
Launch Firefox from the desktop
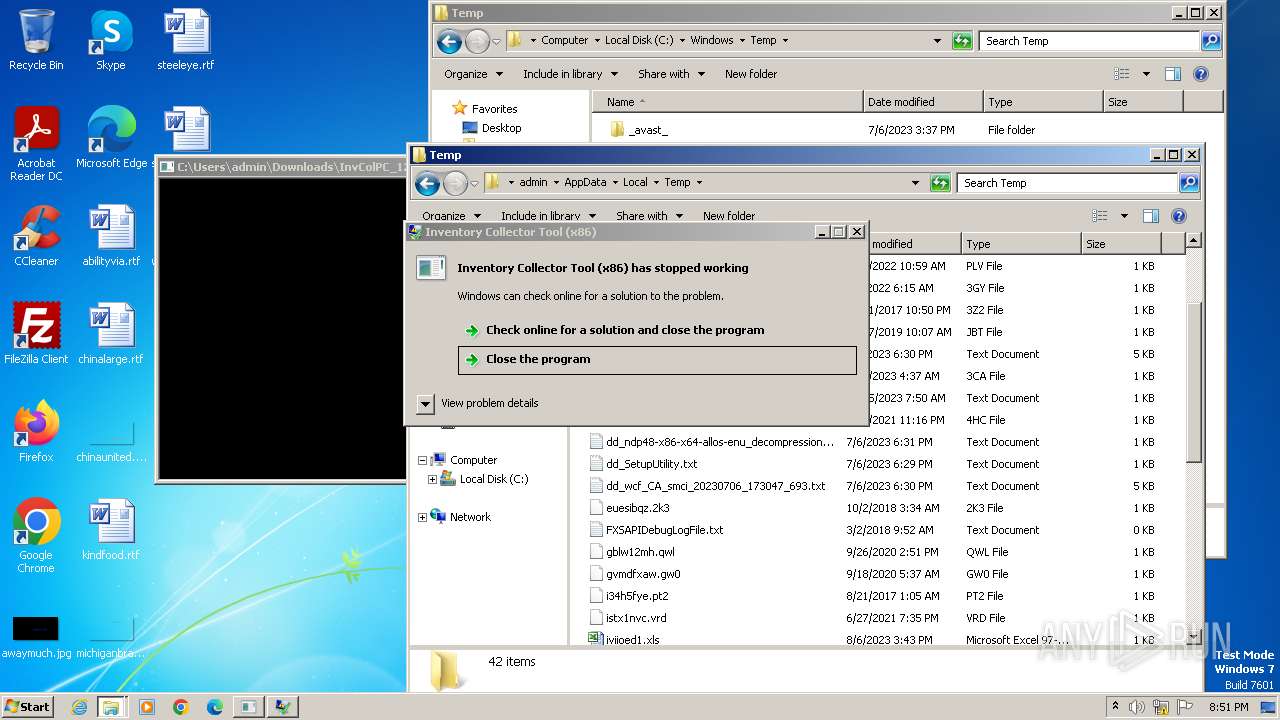pos(36,432)
